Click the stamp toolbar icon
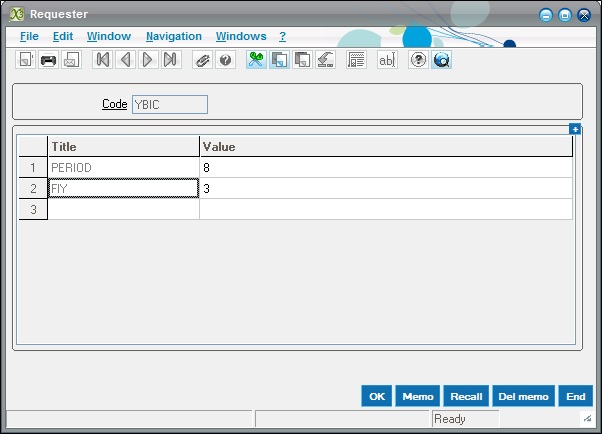 (325, 60)
